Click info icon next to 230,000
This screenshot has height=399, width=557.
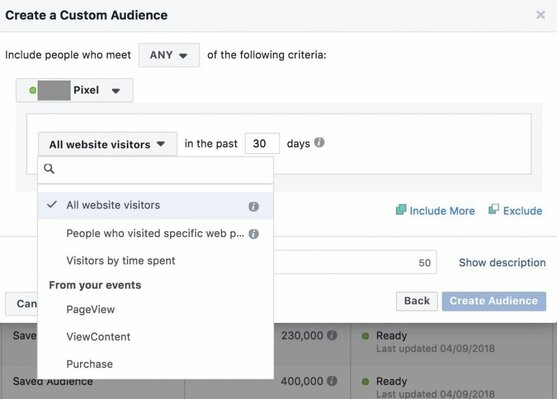tap(332, 335)
